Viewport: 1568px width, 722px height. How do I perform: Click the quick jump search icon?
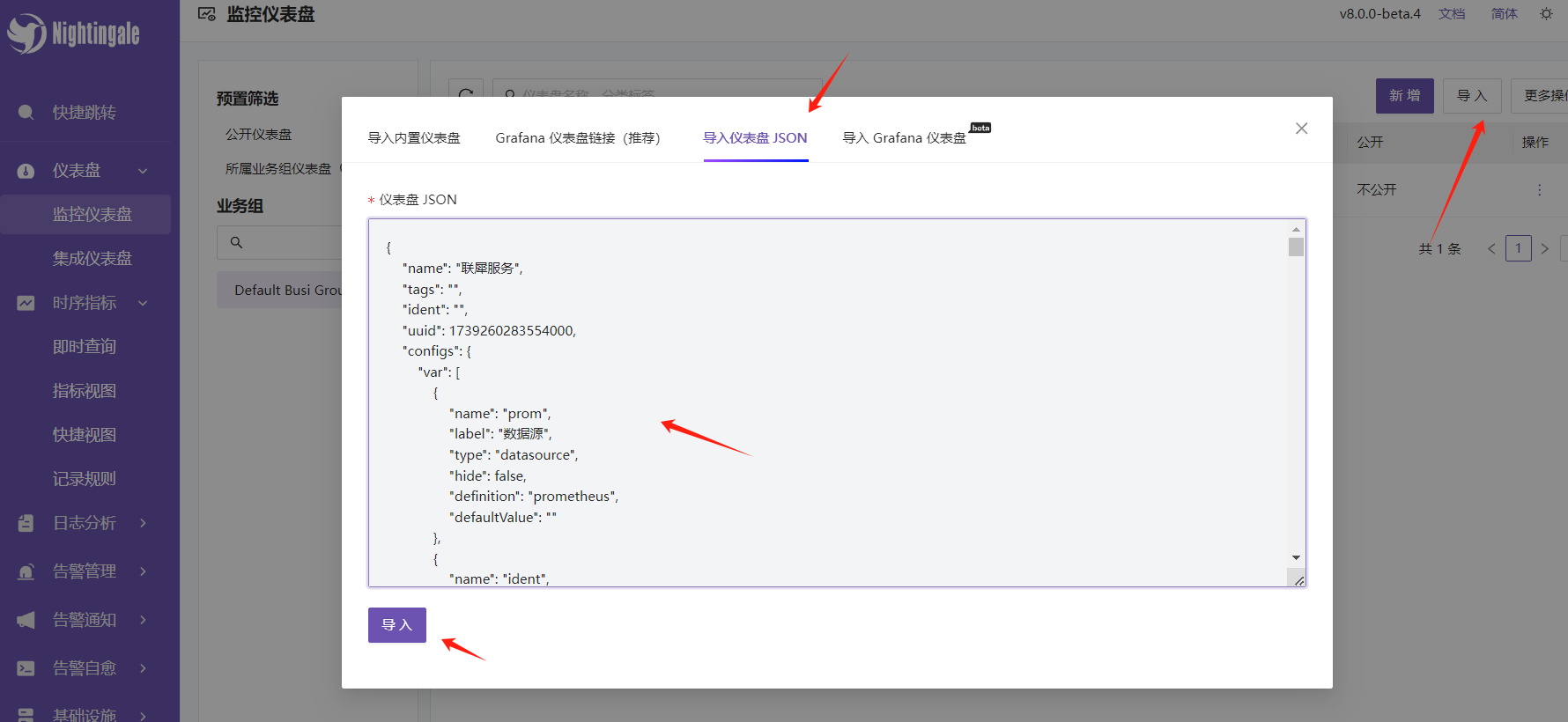tap(26, 113)
